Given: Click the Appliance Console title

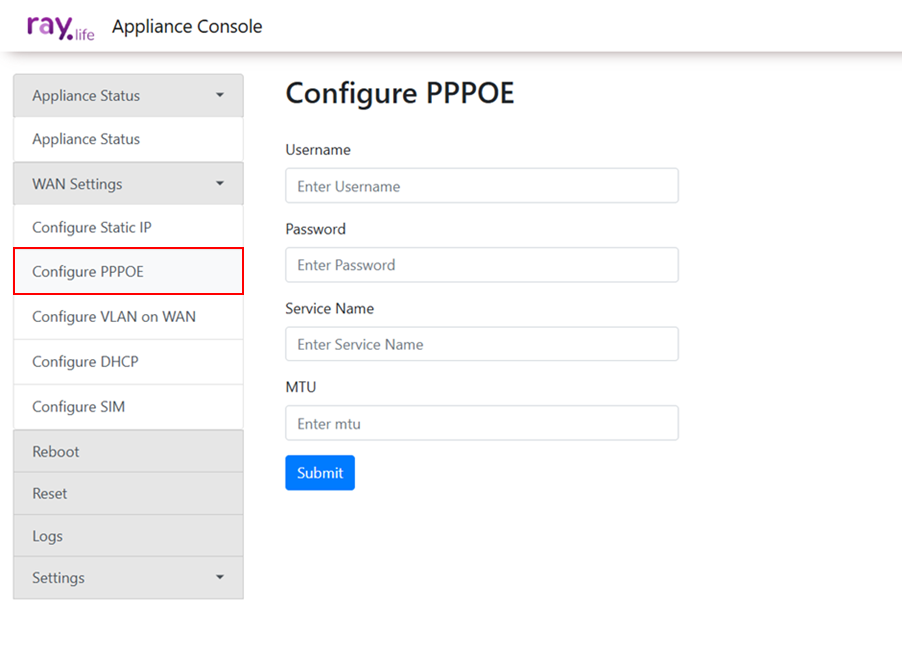Looking at the screenshot, I should pos(187,27).
